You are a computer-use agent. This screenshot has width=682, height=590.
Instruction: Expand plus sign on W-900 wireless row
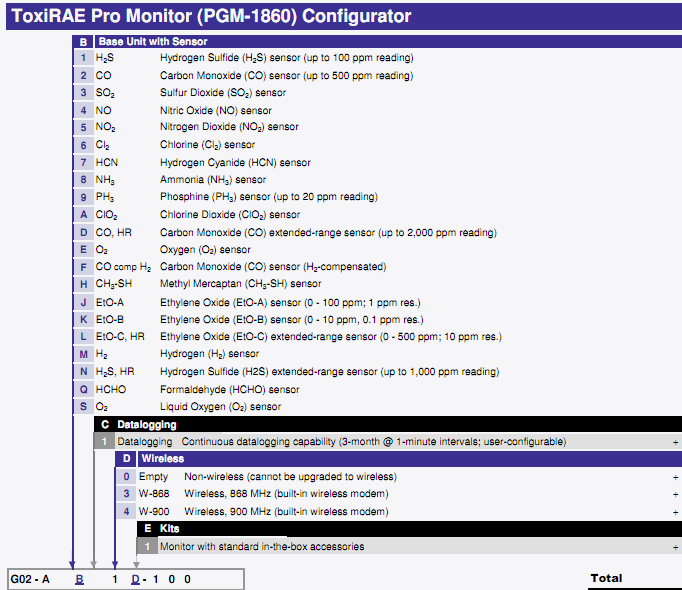(x=675, y=512)
